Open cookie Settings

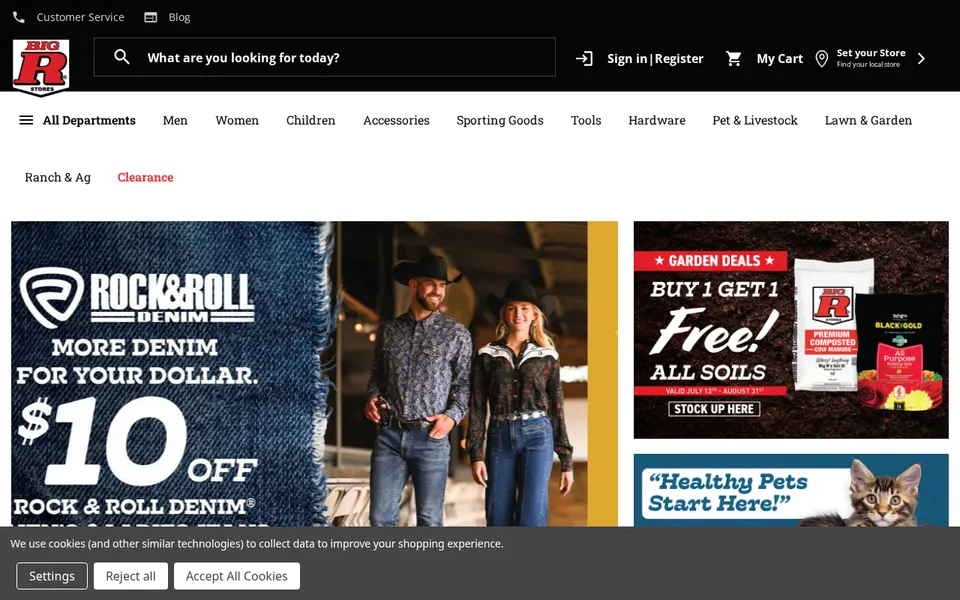coord(52,576)
